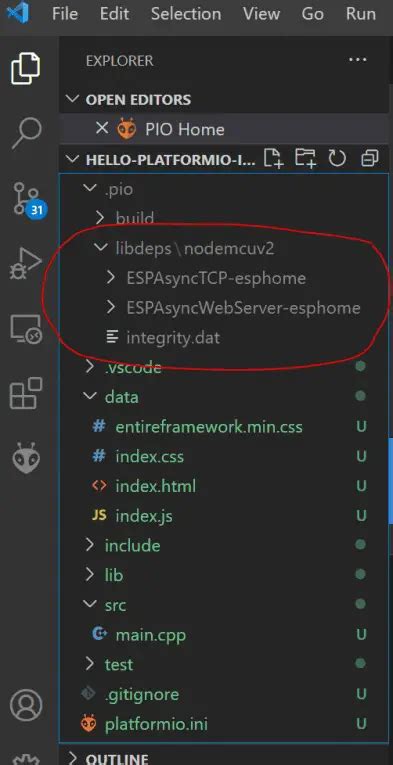The height and width of the screenshot is (765, 393).
Task: Open the Extensions view
Action: point(26,393)
